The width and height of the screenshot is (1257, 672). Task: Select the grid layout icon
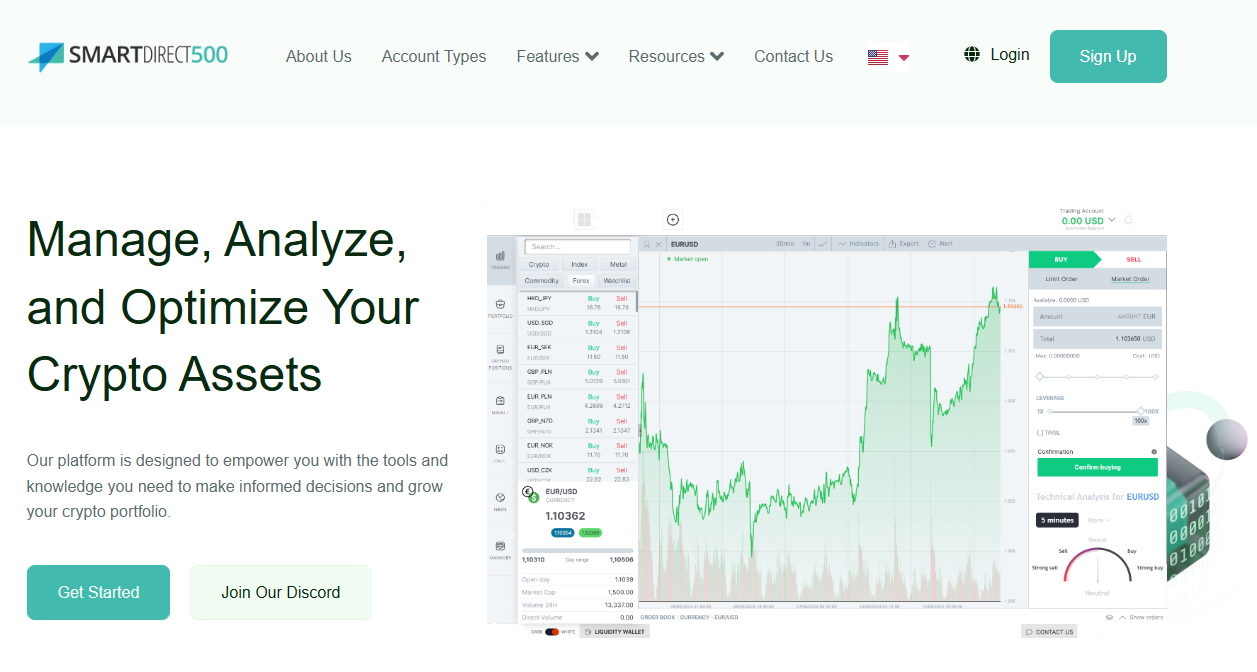(584, 219)
